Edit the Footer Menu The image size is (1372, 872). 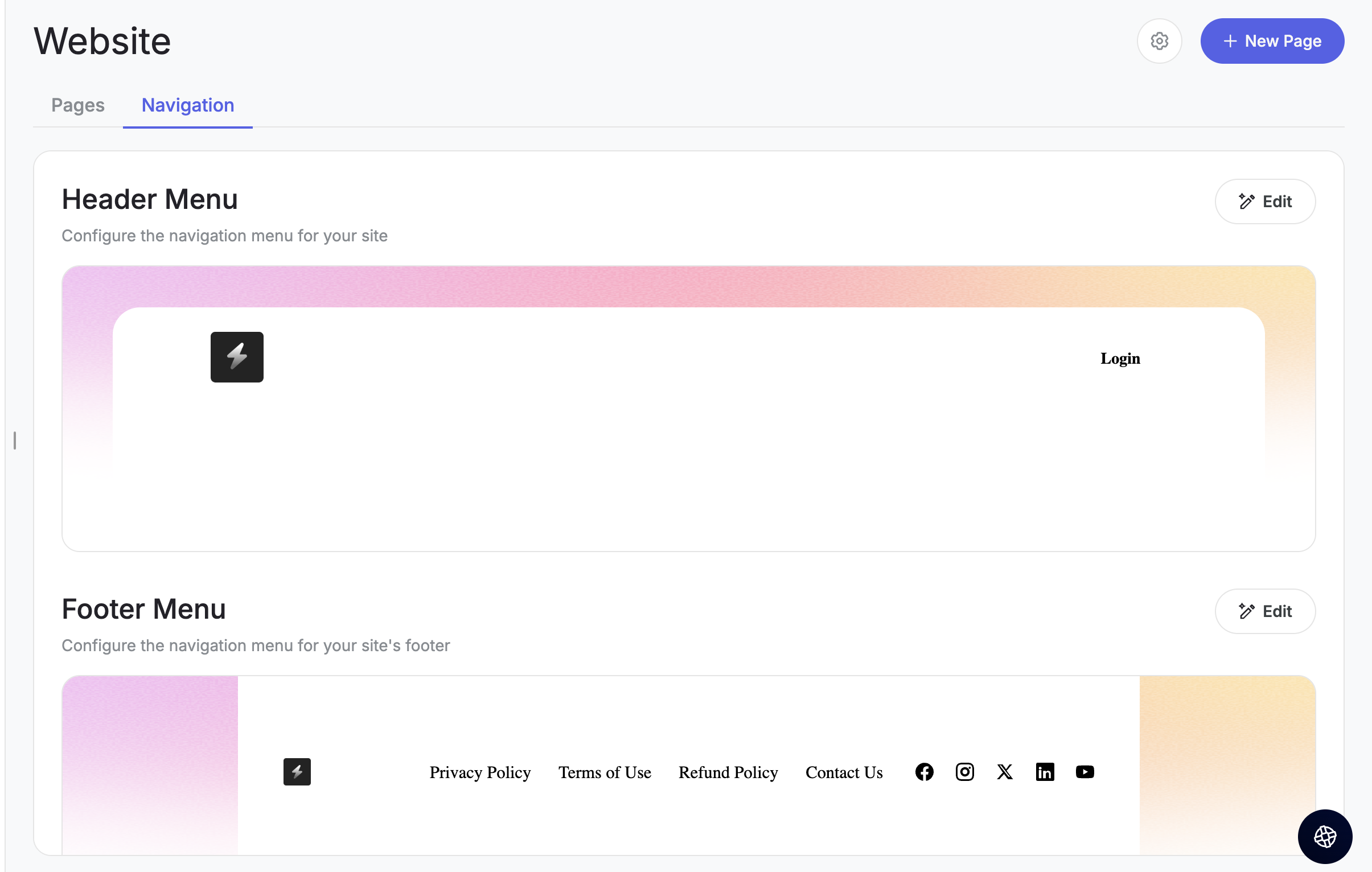point(1265,611)
